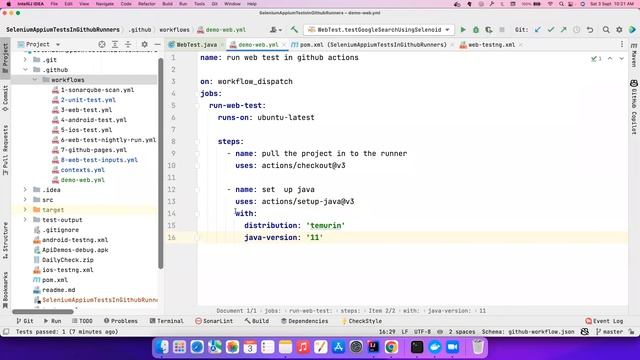
Task: Click the UTF-8 encoding in status bar
Action: (422, 332)
